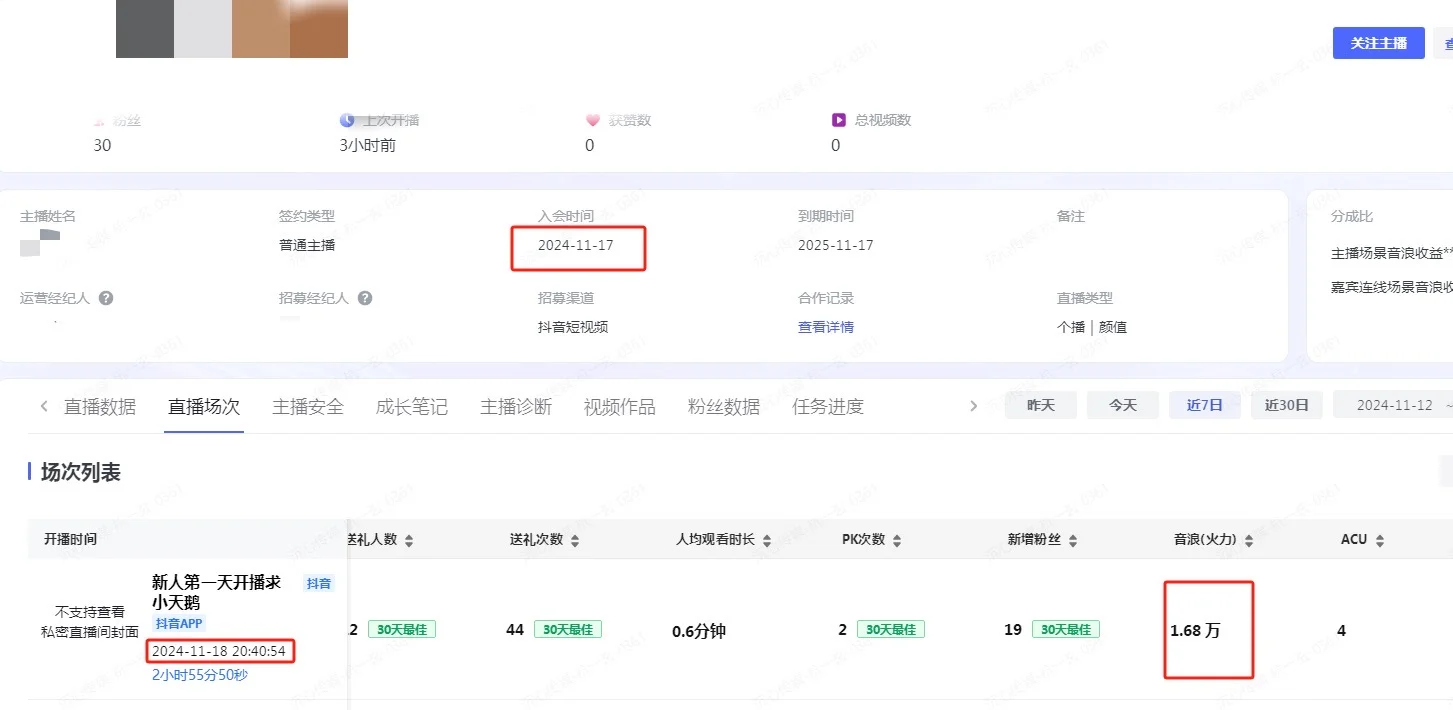Image resolution: width=1453 pixels, height=710 pixels.
Task: Filter by 昨天
Action: pyautogui.click(x=1041, y=405)
